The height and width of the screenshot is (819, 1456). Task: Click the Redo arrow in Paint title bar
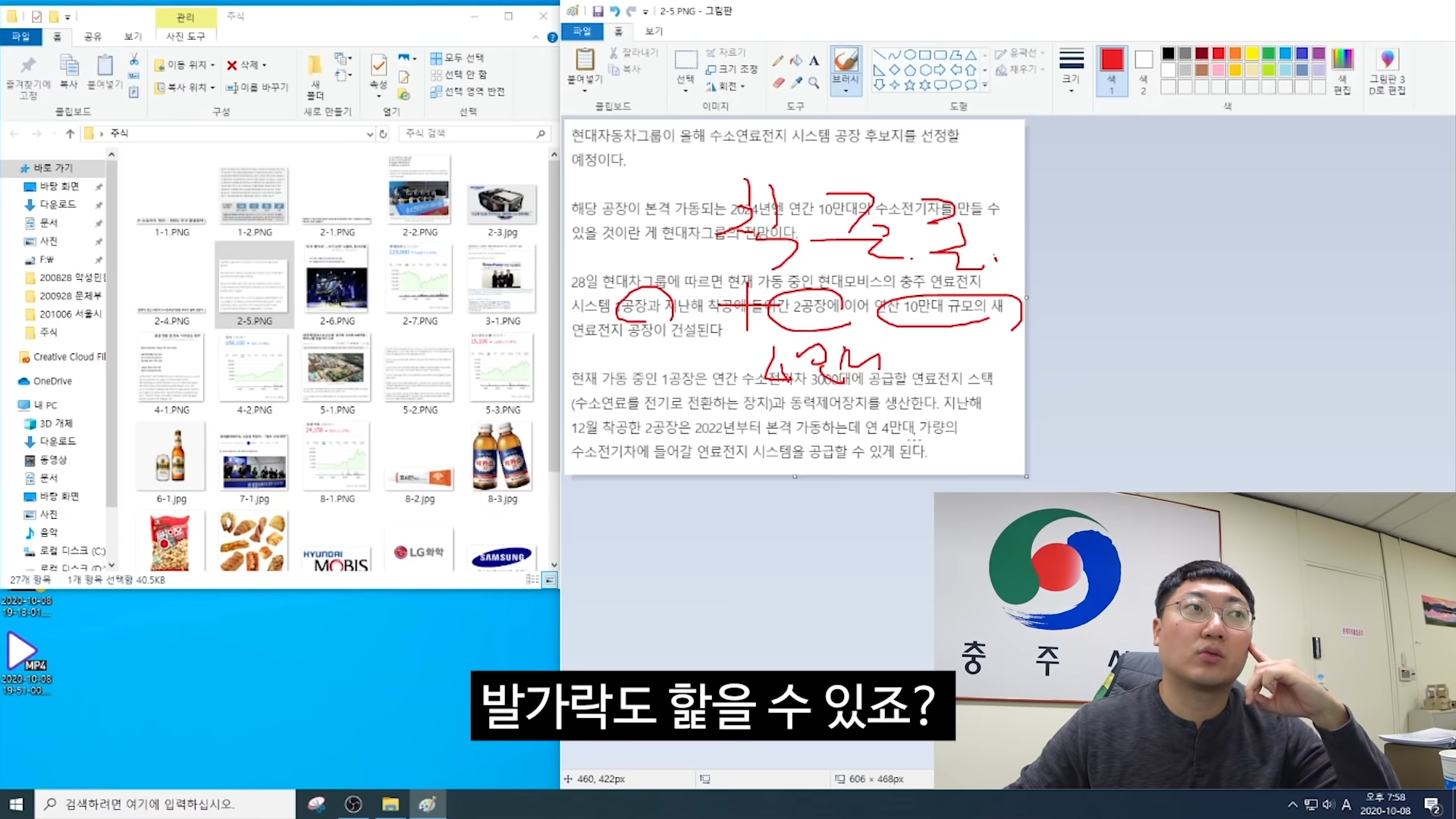(631, 11)
